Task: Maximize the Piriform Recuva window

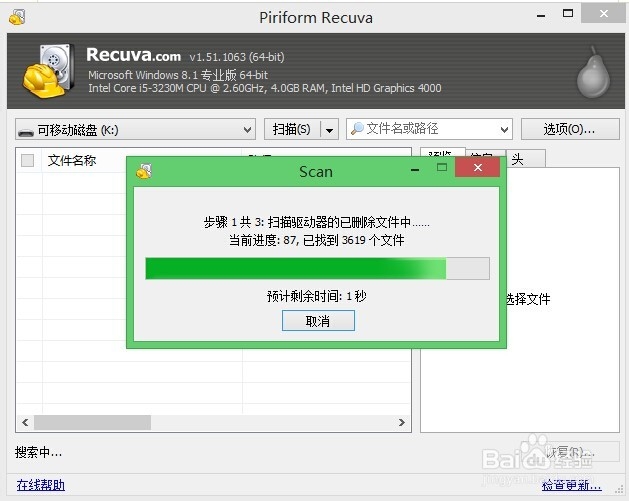Action: (568, 13)
